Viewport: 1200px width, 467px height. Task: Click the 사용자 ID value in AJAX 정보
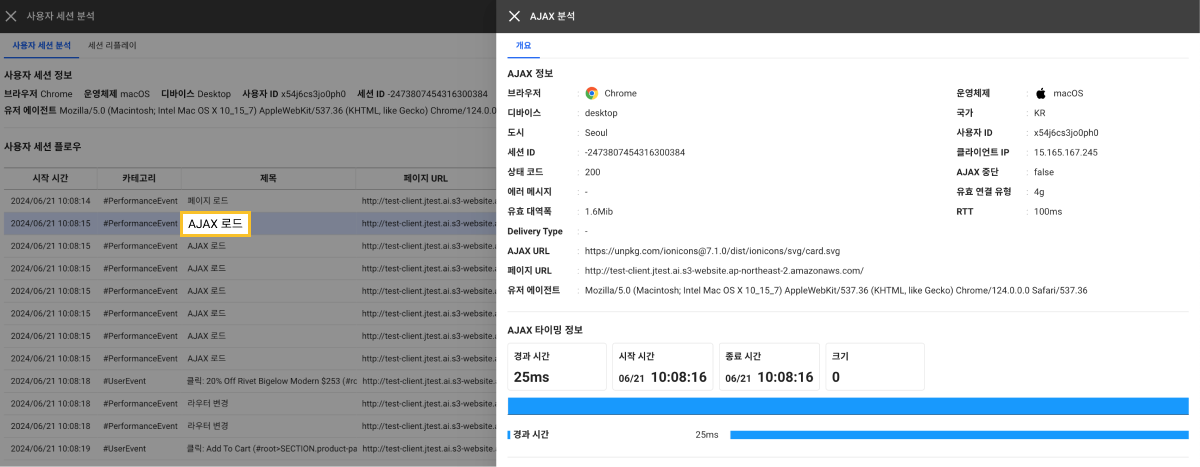click(x=1066, y=133)
